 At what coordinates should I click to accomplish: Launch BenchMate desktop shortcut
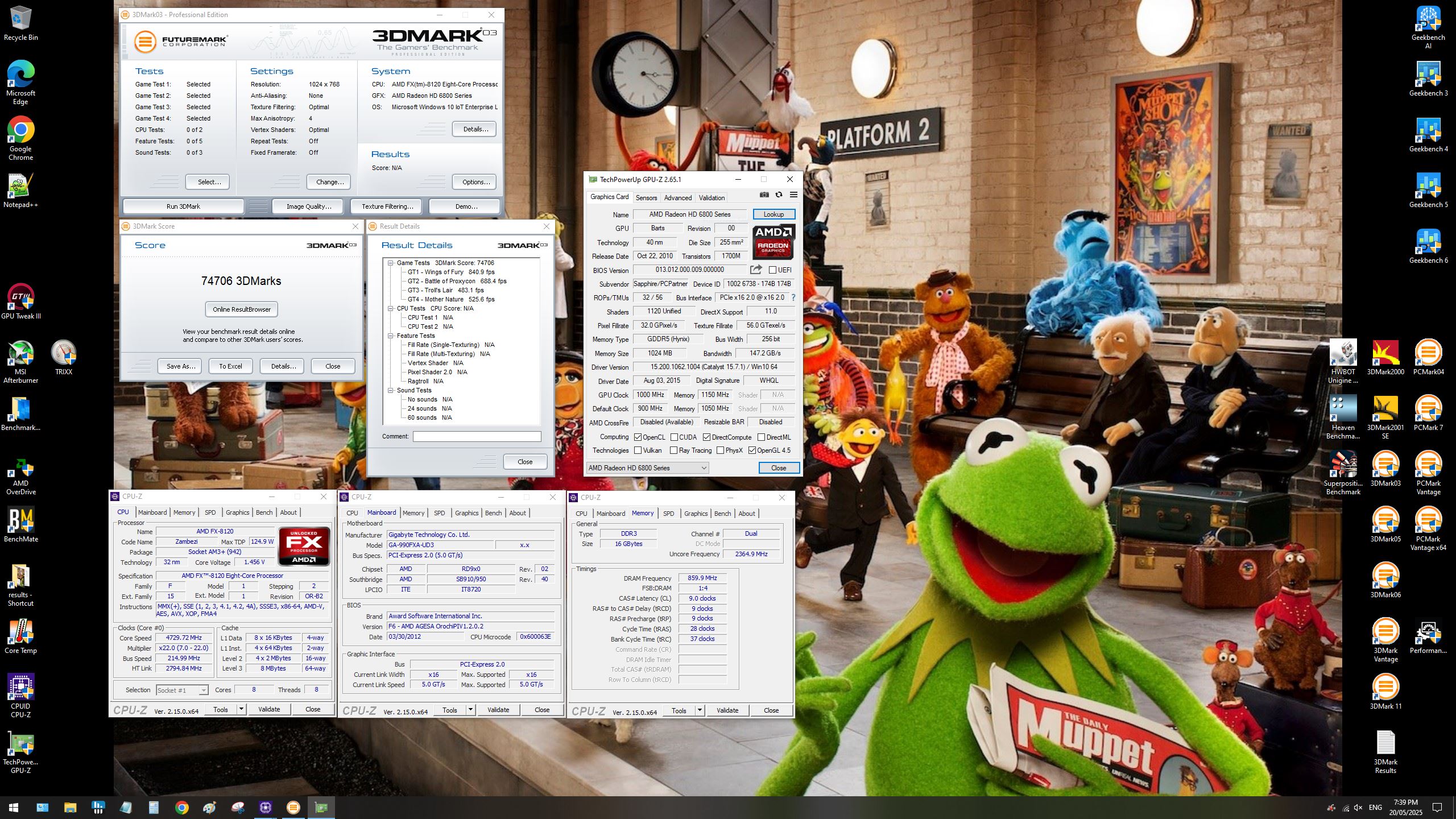point(20,524)
